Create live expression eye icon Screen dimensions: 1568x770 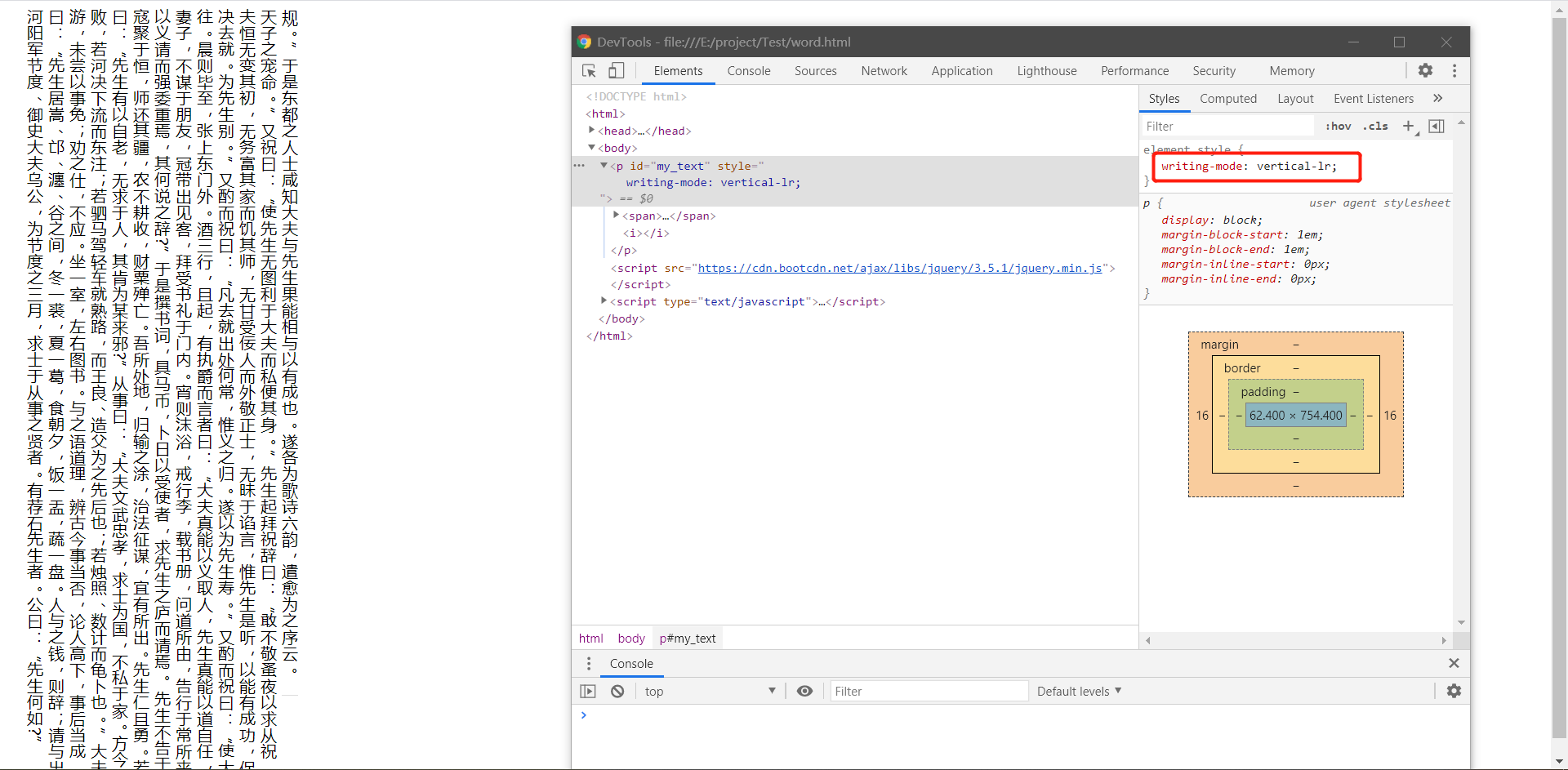(x=804, y=692)
